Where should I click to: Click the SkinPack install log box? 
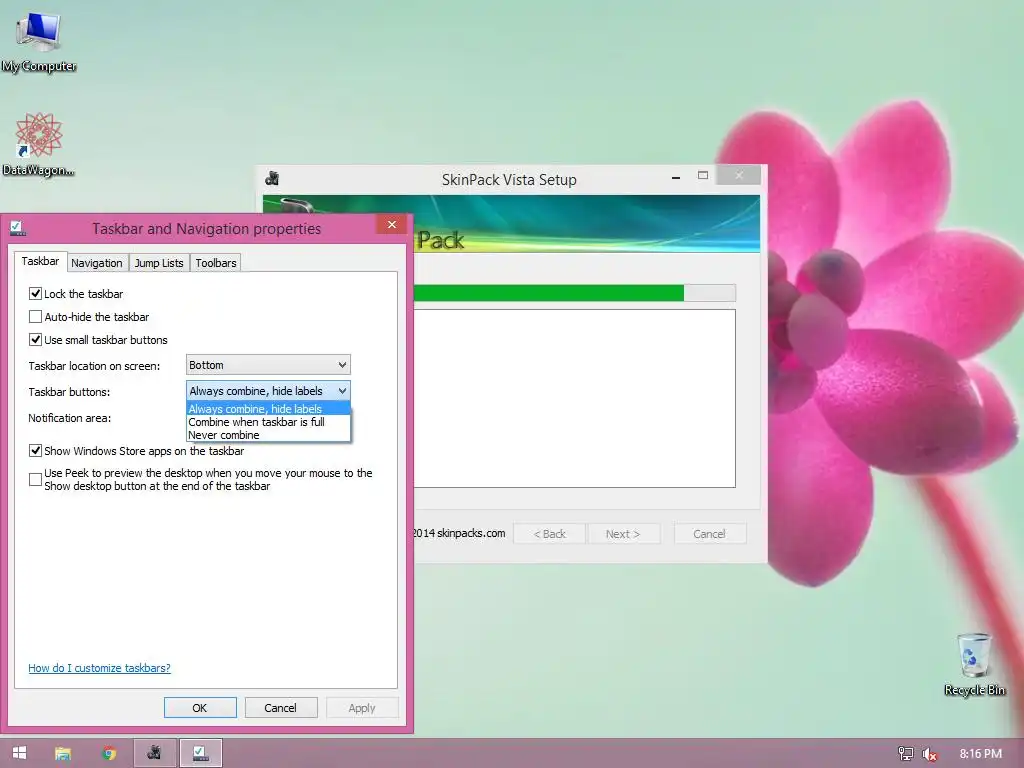tap(575, 398)
